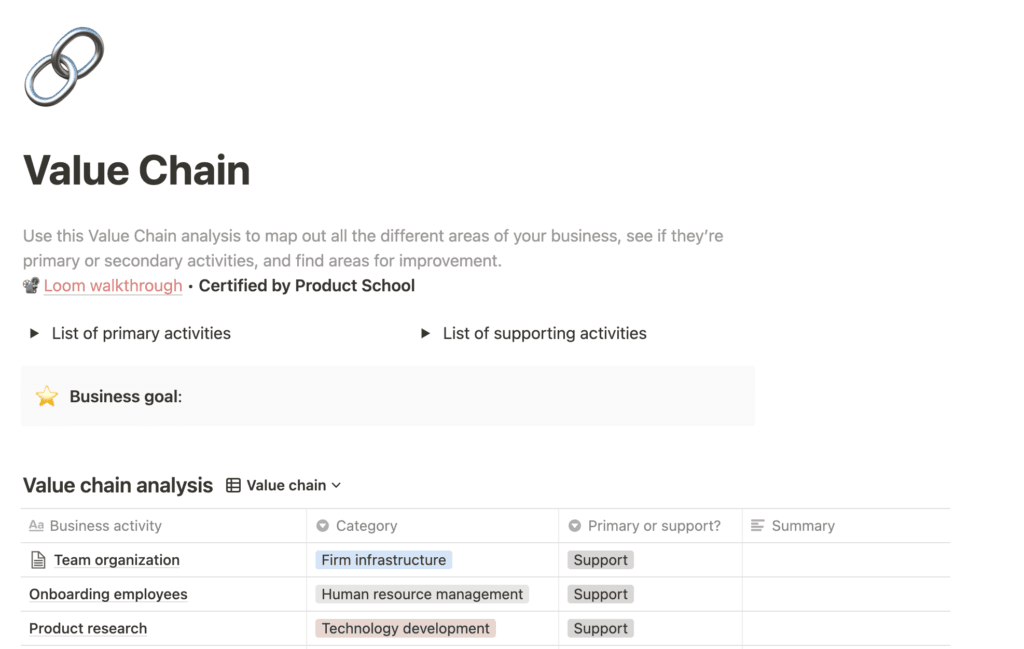Click the text icon in the Summary column header

pyautogui.click(x=757, y=525)
